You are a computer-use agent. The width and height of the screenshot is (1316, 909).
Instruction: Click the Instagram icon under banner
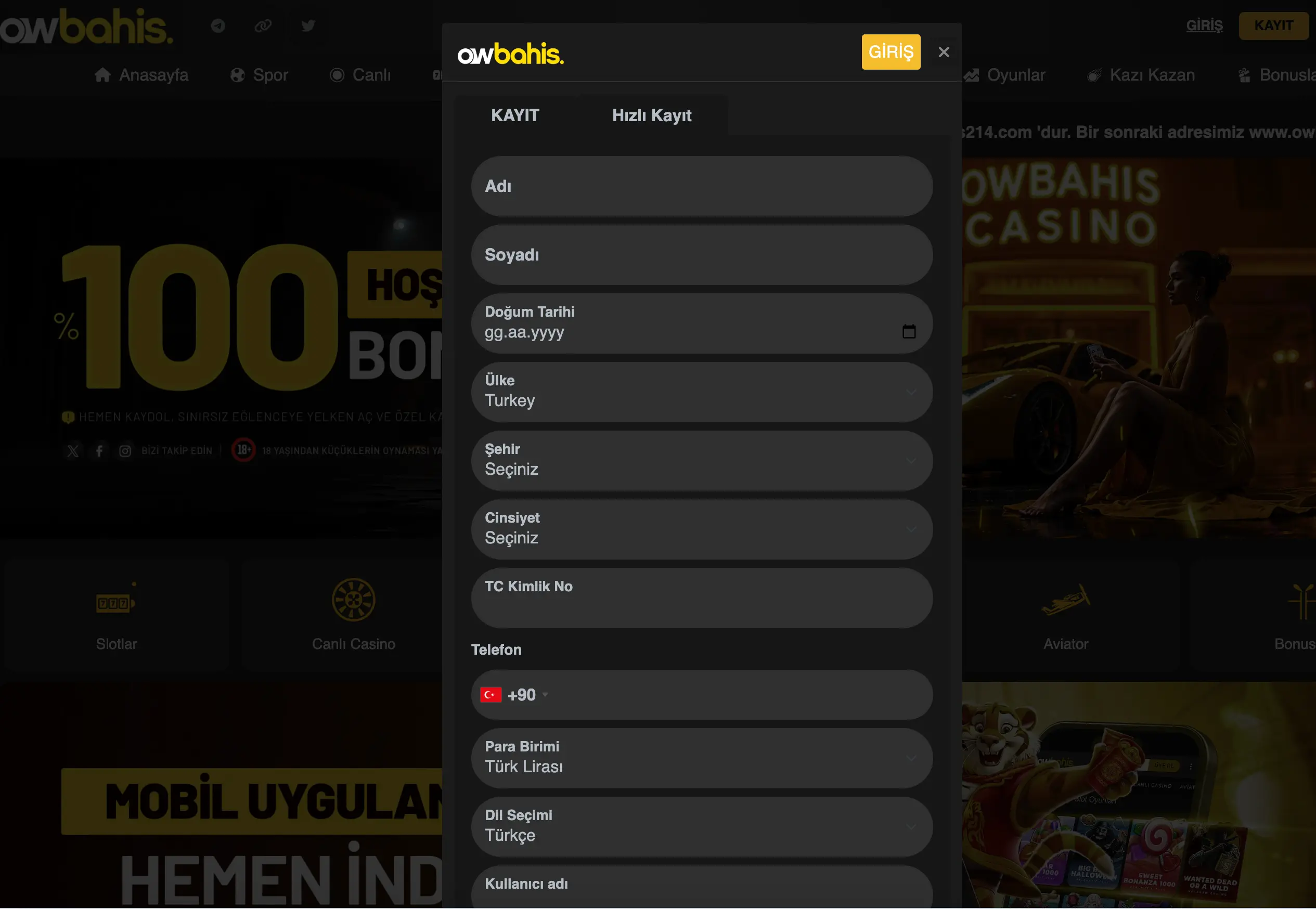pos(125,451)
